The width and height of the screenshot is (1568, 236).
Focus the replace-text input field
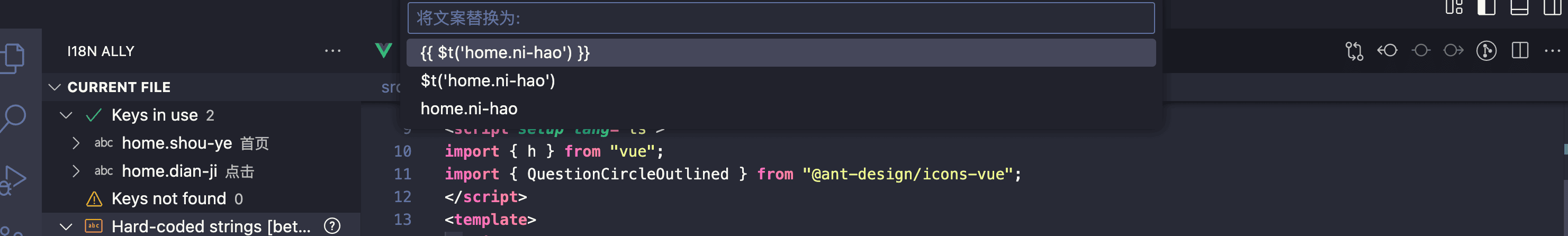coord(780,18)
